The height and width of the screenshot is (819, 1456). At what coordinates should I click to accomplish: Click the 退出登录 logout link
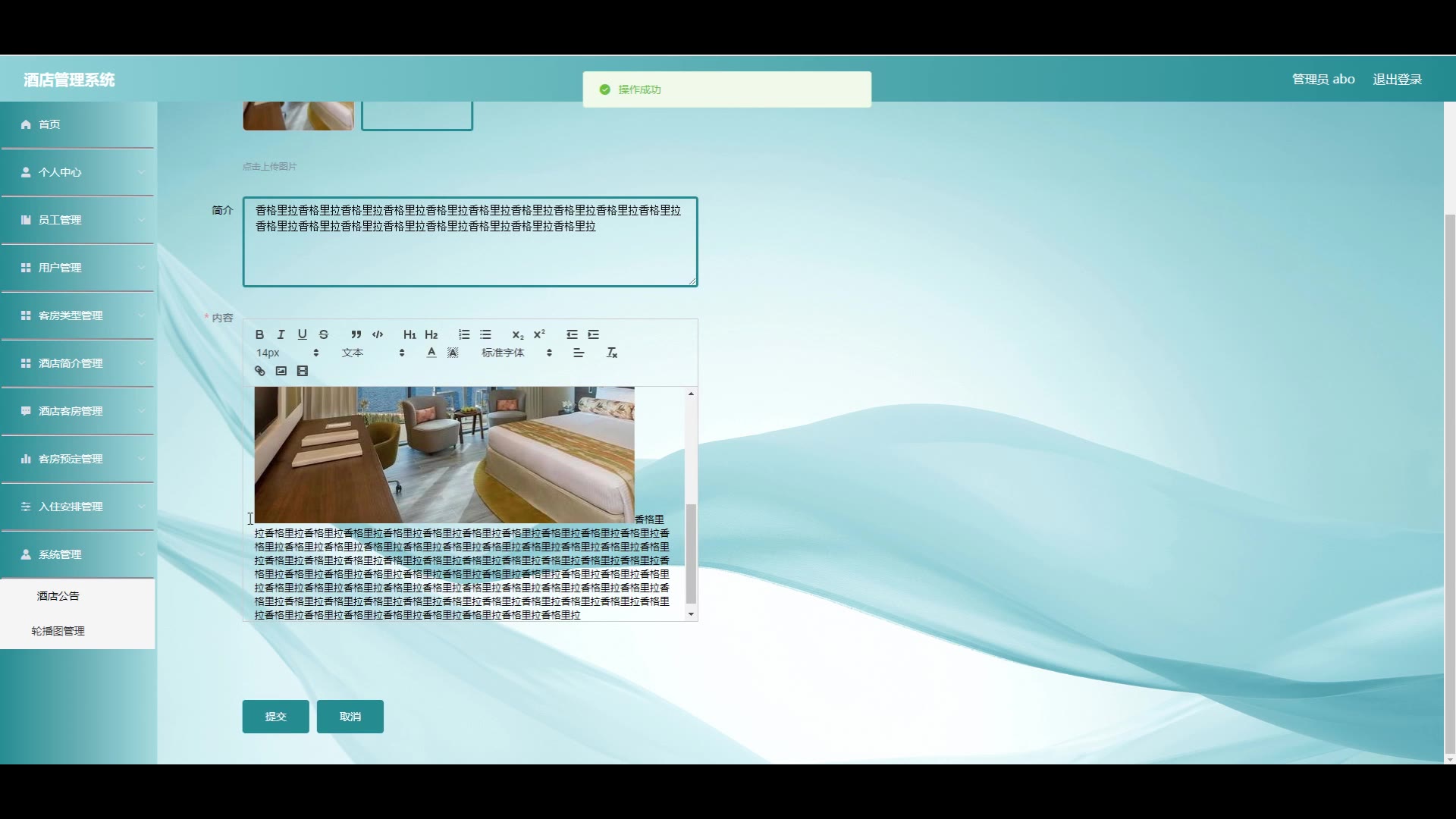1397,80
